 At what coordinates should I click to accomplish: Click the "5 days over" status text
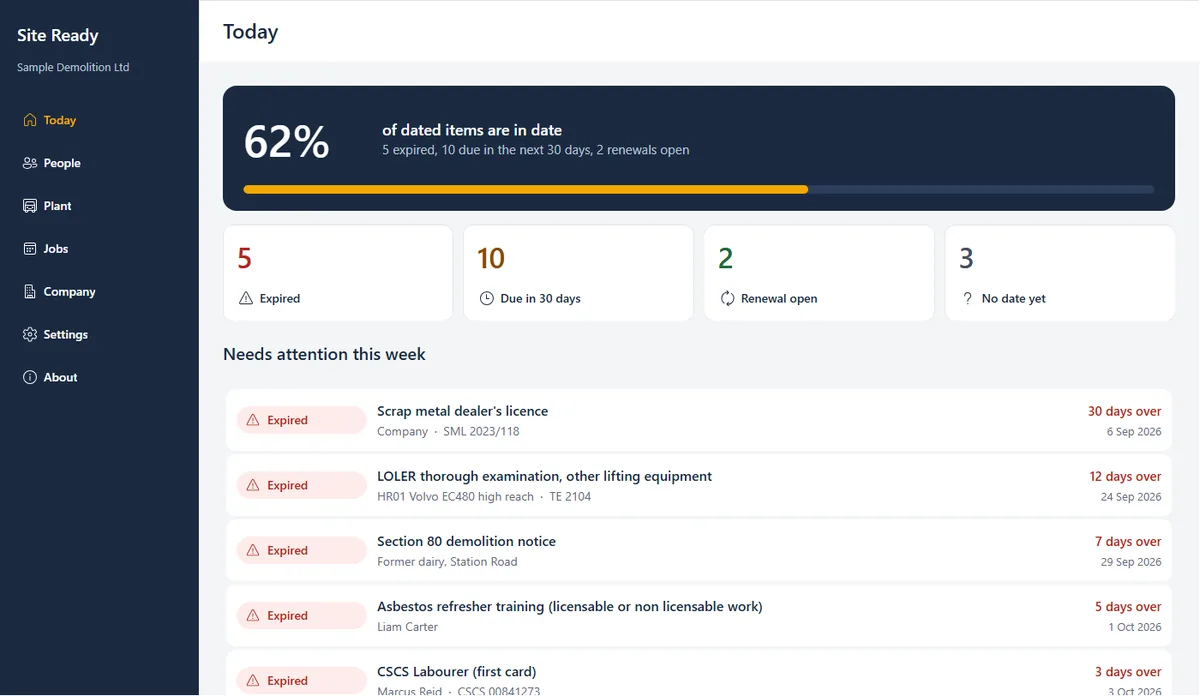click(x=1128, y=606)
